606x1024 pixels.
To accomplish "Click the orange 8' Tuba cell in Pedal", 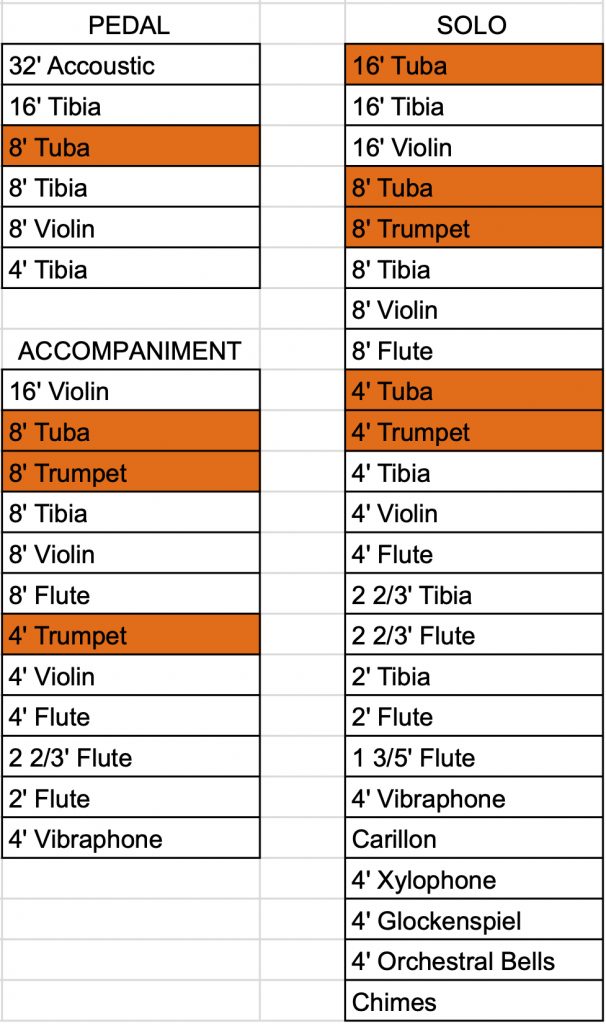I will [x=130, y=148].
